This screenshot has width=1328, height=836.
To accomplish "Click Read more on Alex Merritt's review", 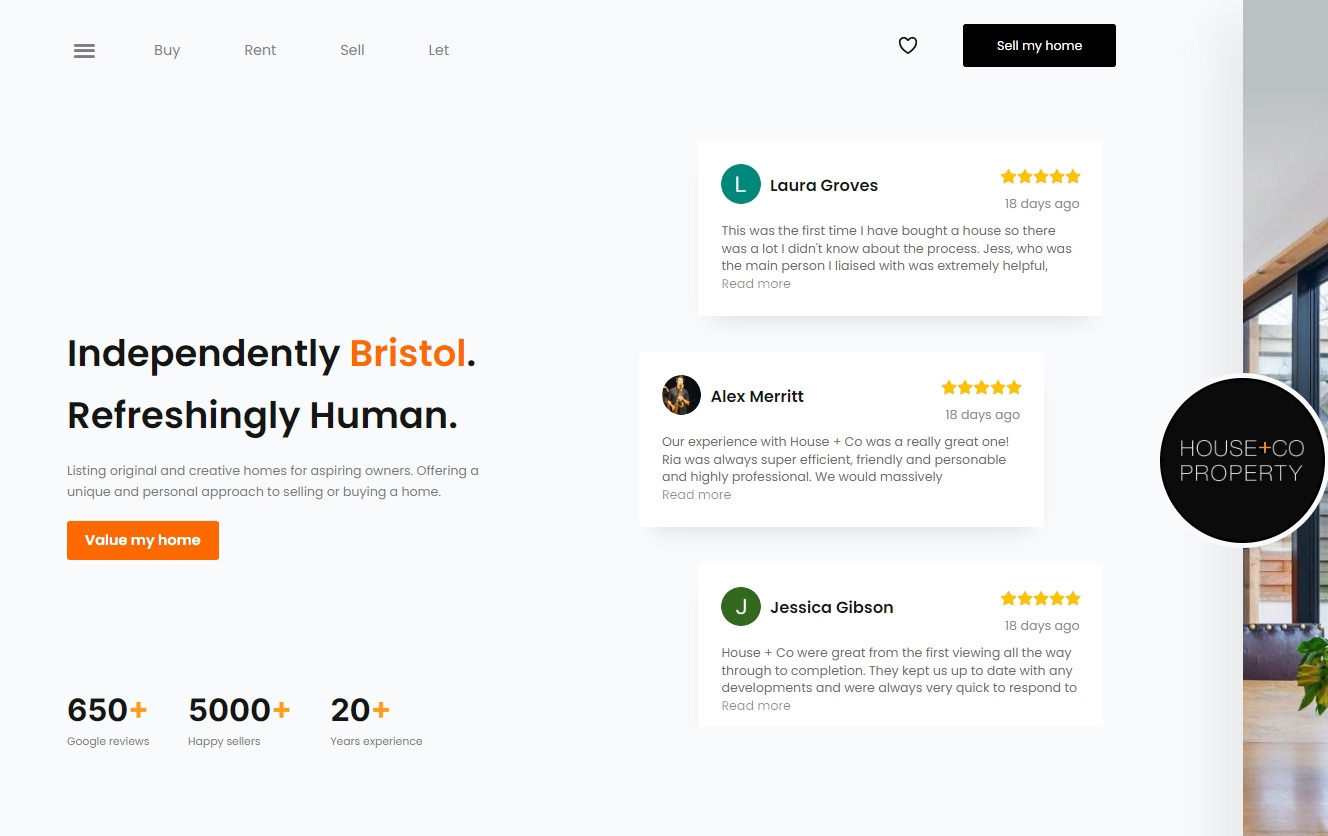I will click(x=696, y=494).
